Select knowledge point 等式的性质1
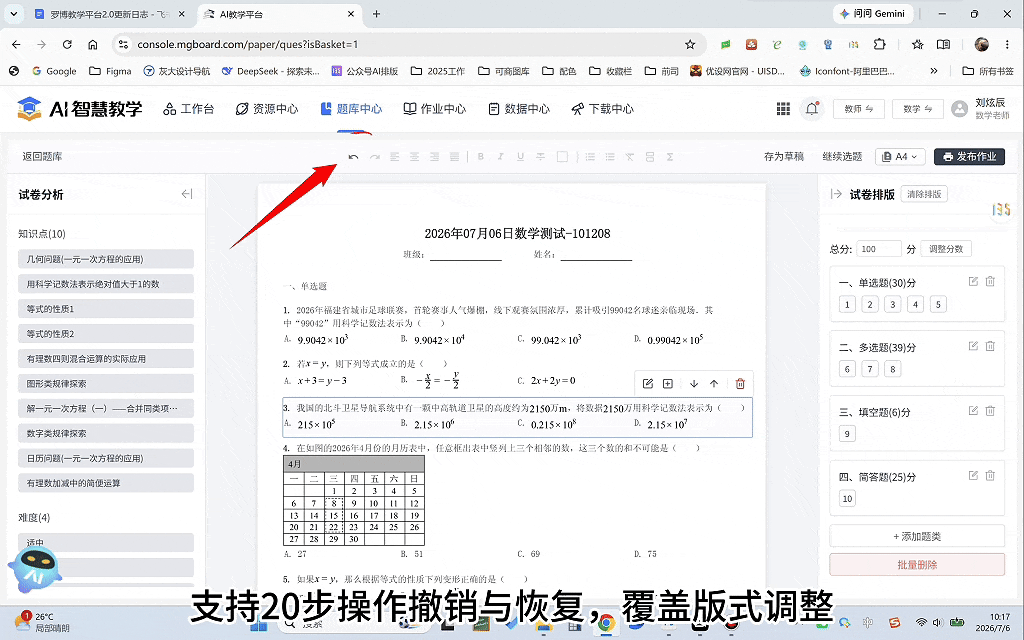 pos(106,309)
